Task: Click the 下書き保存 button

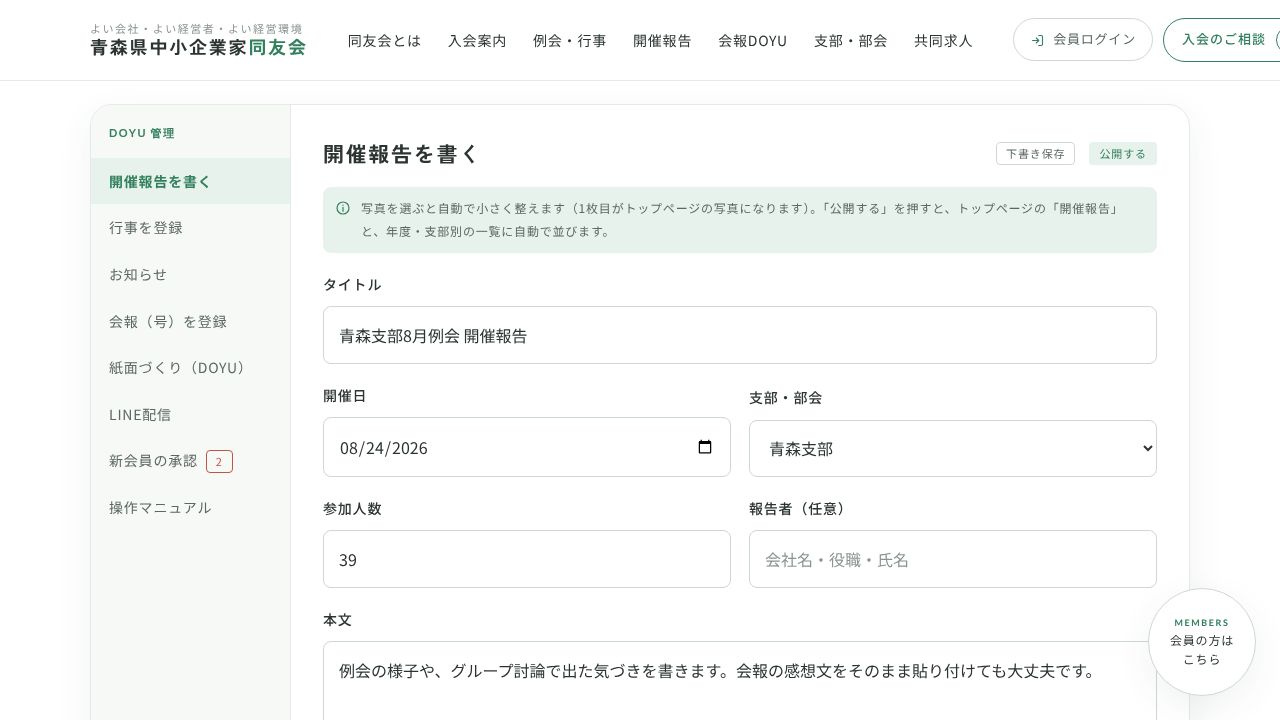Action: point(1035,154)
